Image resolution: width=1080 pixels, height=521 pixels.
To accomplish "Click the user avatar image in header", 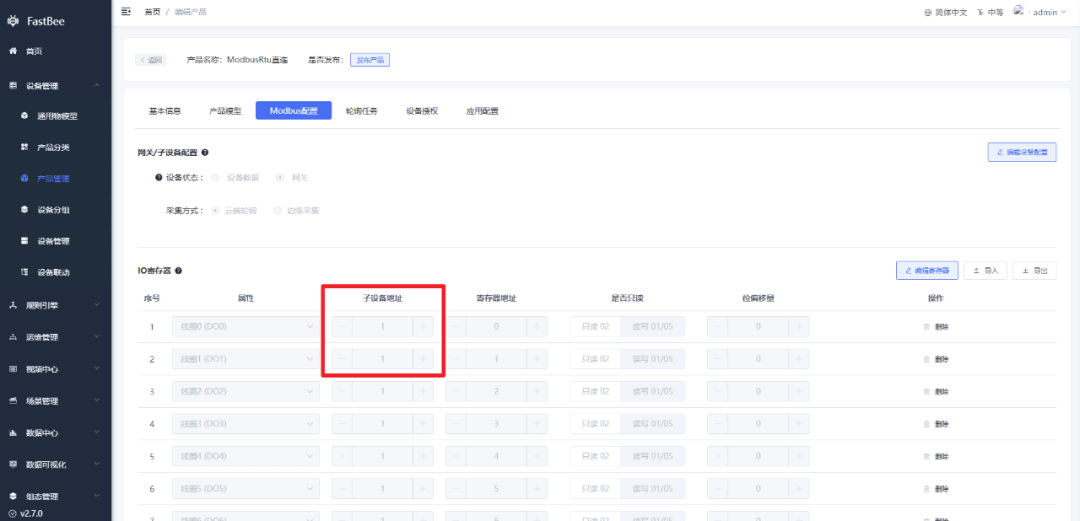I will click(1019, 10).
